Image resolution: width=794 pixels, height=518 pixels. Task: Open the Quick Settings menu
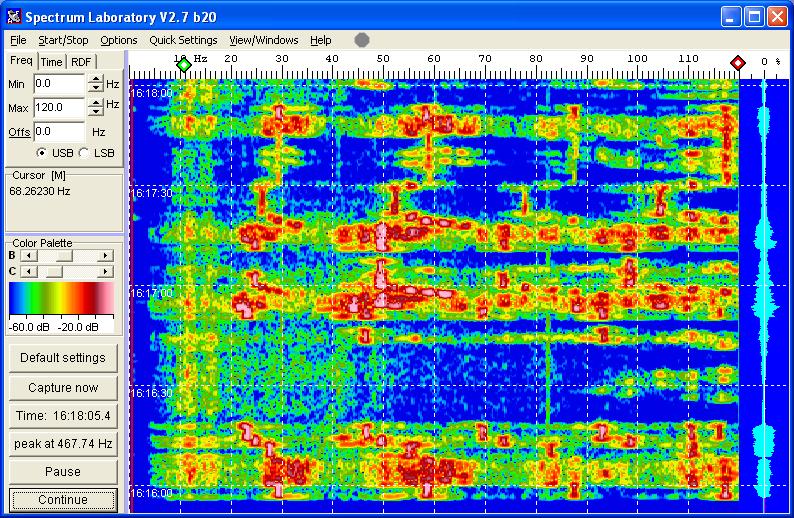point(183,40)
